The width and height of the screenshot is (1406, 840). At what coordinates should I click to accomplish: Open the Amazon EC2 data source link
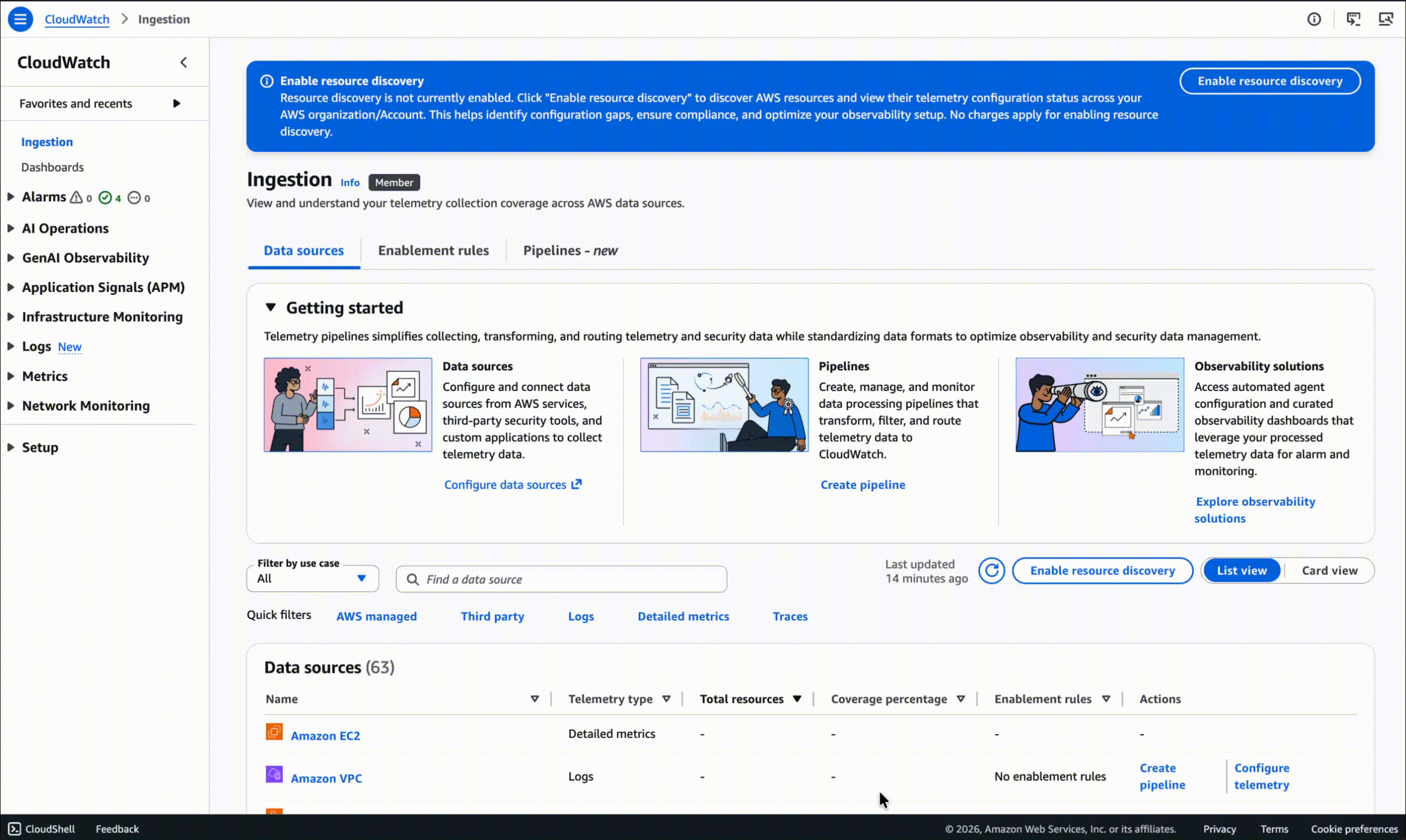(326, 735)
